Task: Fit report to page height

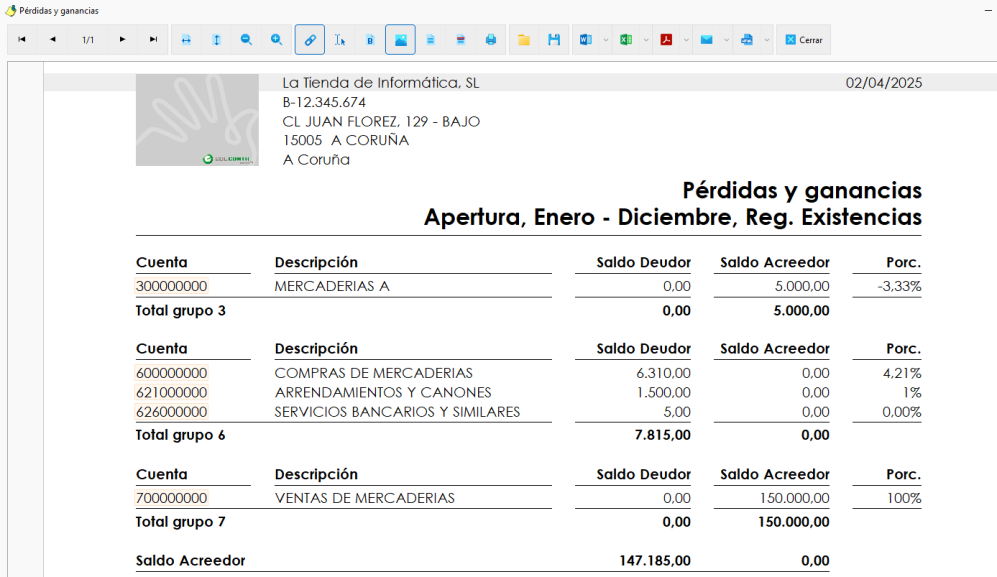Action: tap(216, 39)
